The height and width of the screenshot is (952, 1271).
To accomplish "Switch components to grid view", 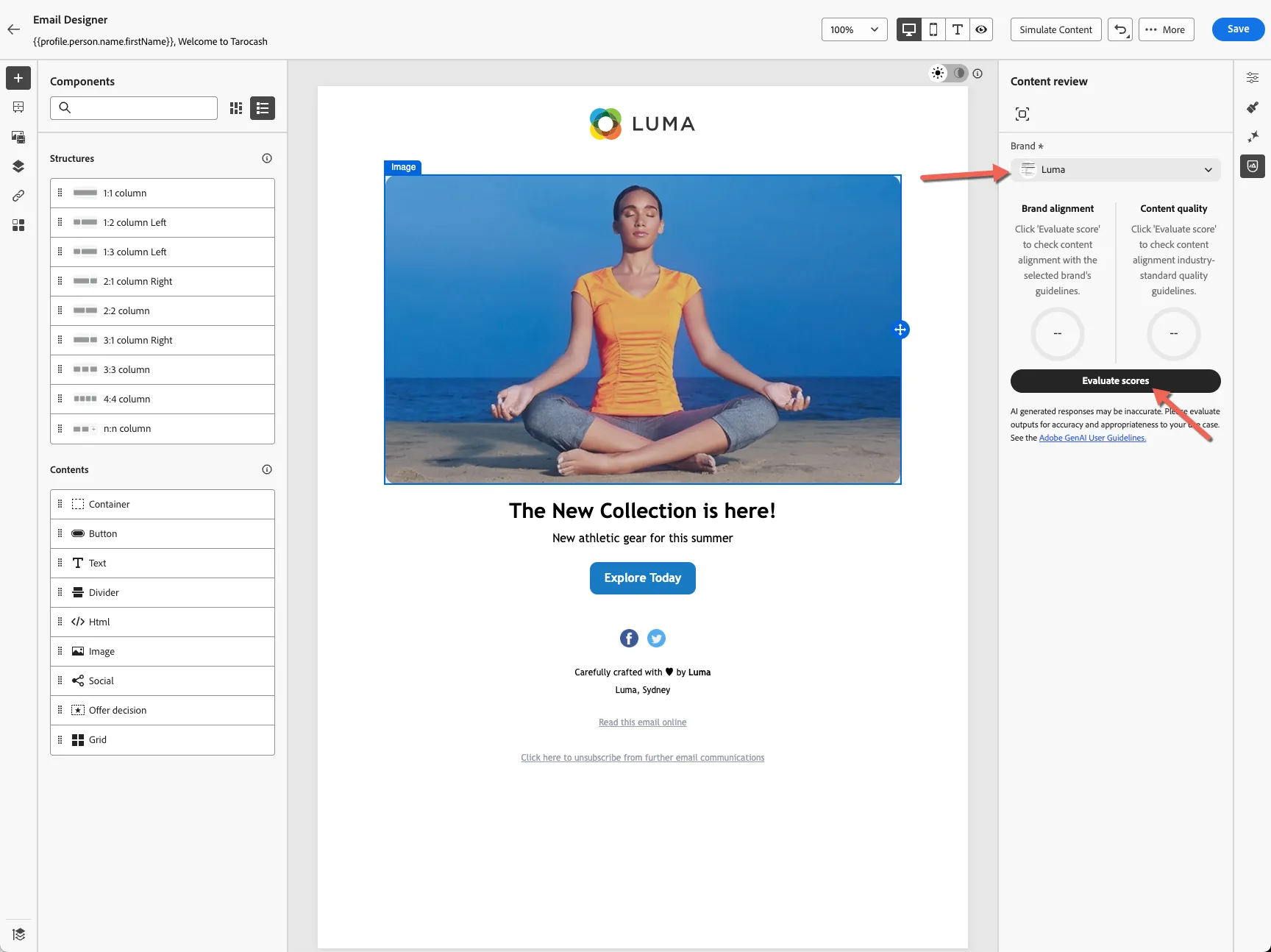I will click(236, 108).
